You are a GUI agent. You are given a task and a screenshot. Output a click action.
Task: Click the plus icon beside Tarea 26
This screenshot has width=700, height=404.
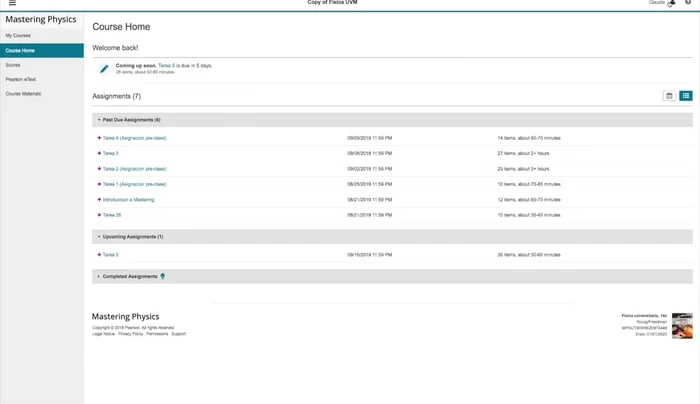pyautogui.click(x=99, y=215)
